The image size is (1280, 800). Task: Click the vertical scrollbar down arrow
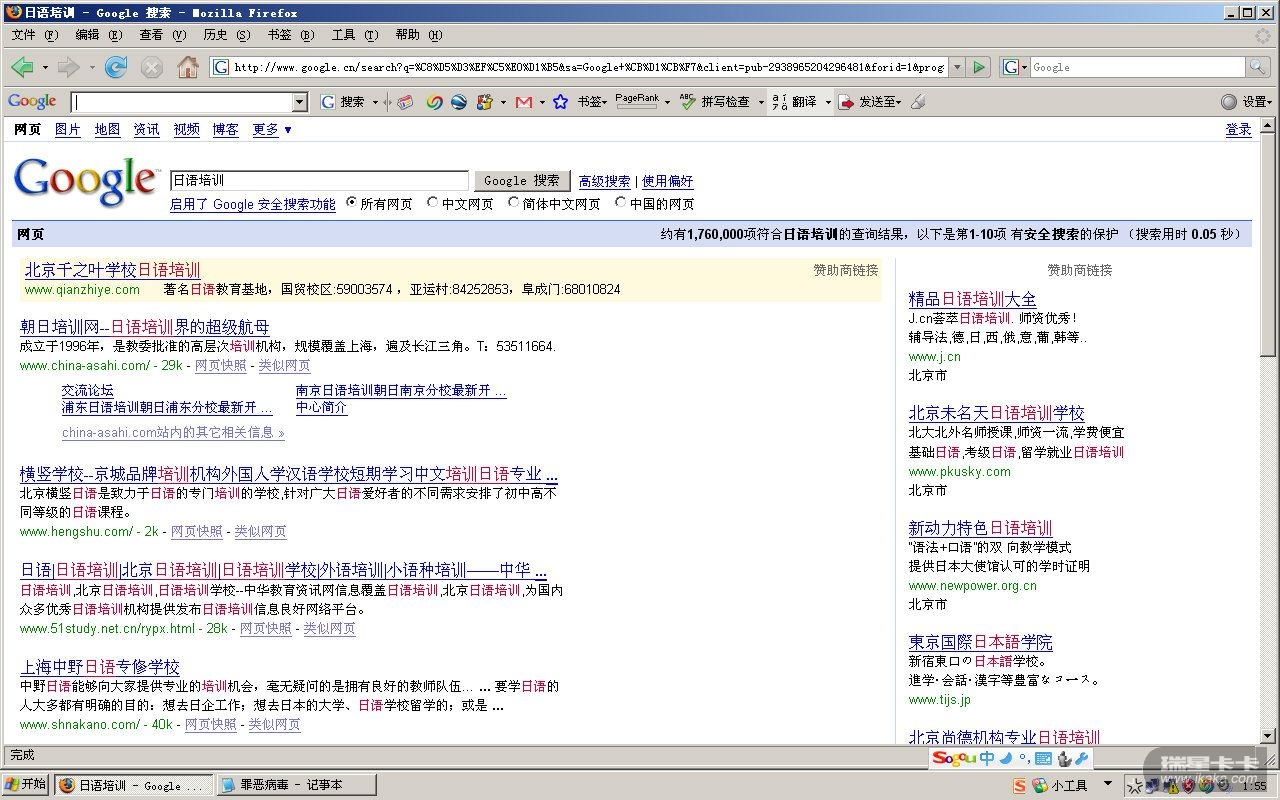point(1269,736)
